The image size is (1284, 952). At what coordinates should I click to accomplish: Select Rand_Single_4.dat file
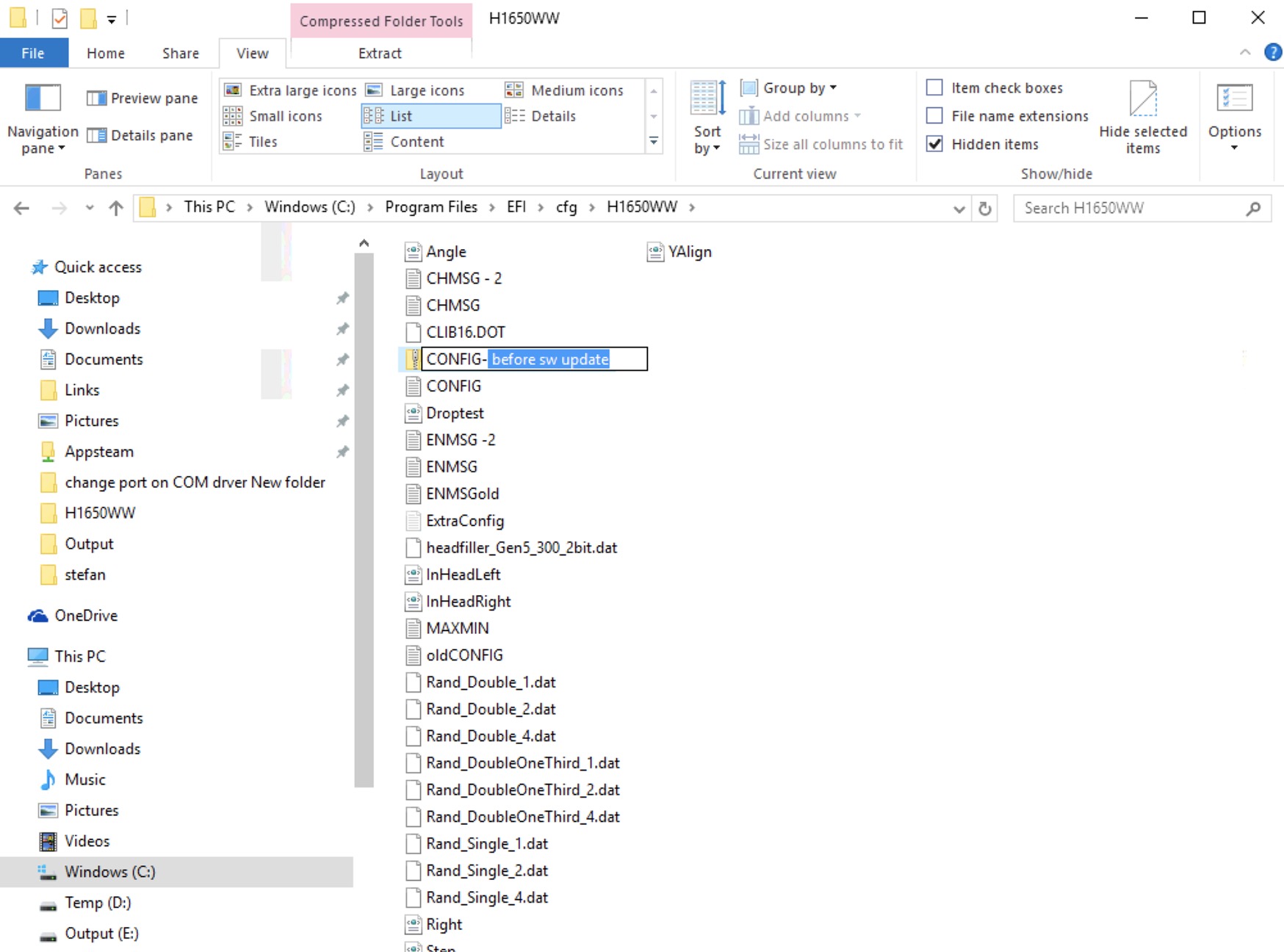point(477,898)
